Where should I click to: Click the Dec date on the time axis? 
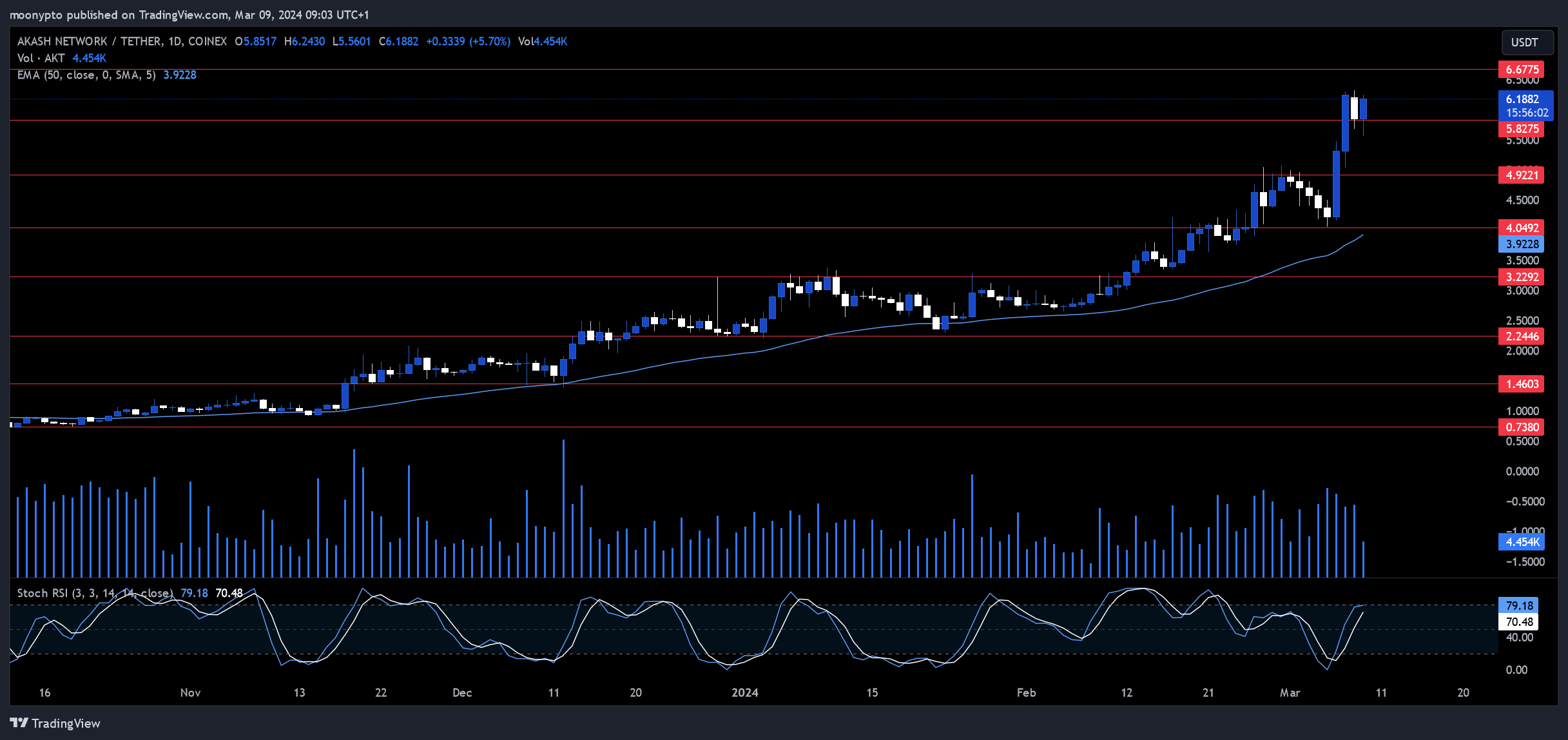tap(462, 692)
